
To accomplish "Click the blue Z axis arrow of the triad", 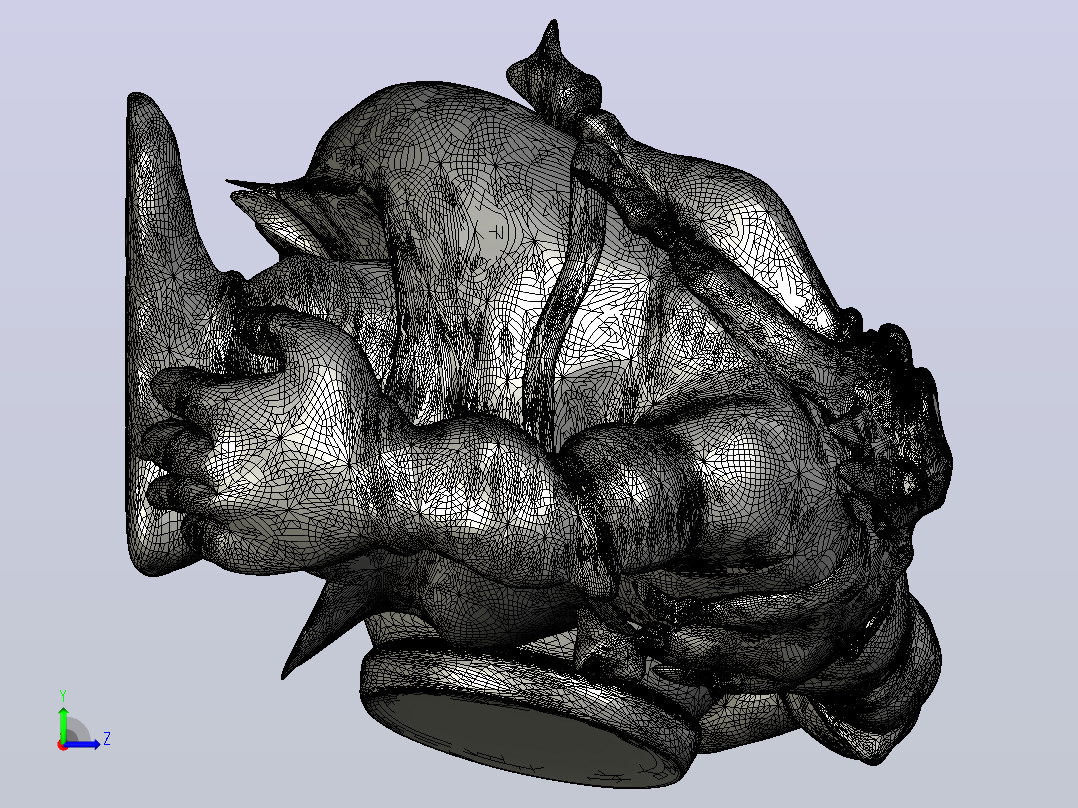I will 82,744.
